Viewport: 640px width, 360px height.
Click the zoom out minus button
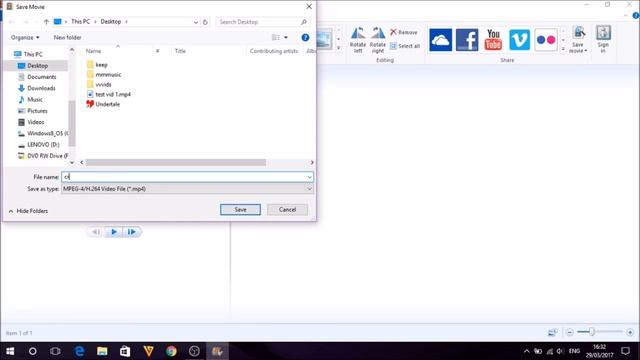pyautogui.click(x=570, y=332)
